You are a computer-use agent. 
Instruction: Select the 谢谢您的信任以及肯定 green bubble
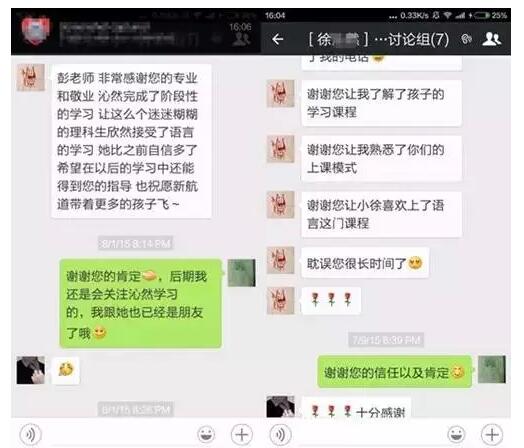click(x=394, y=372)
